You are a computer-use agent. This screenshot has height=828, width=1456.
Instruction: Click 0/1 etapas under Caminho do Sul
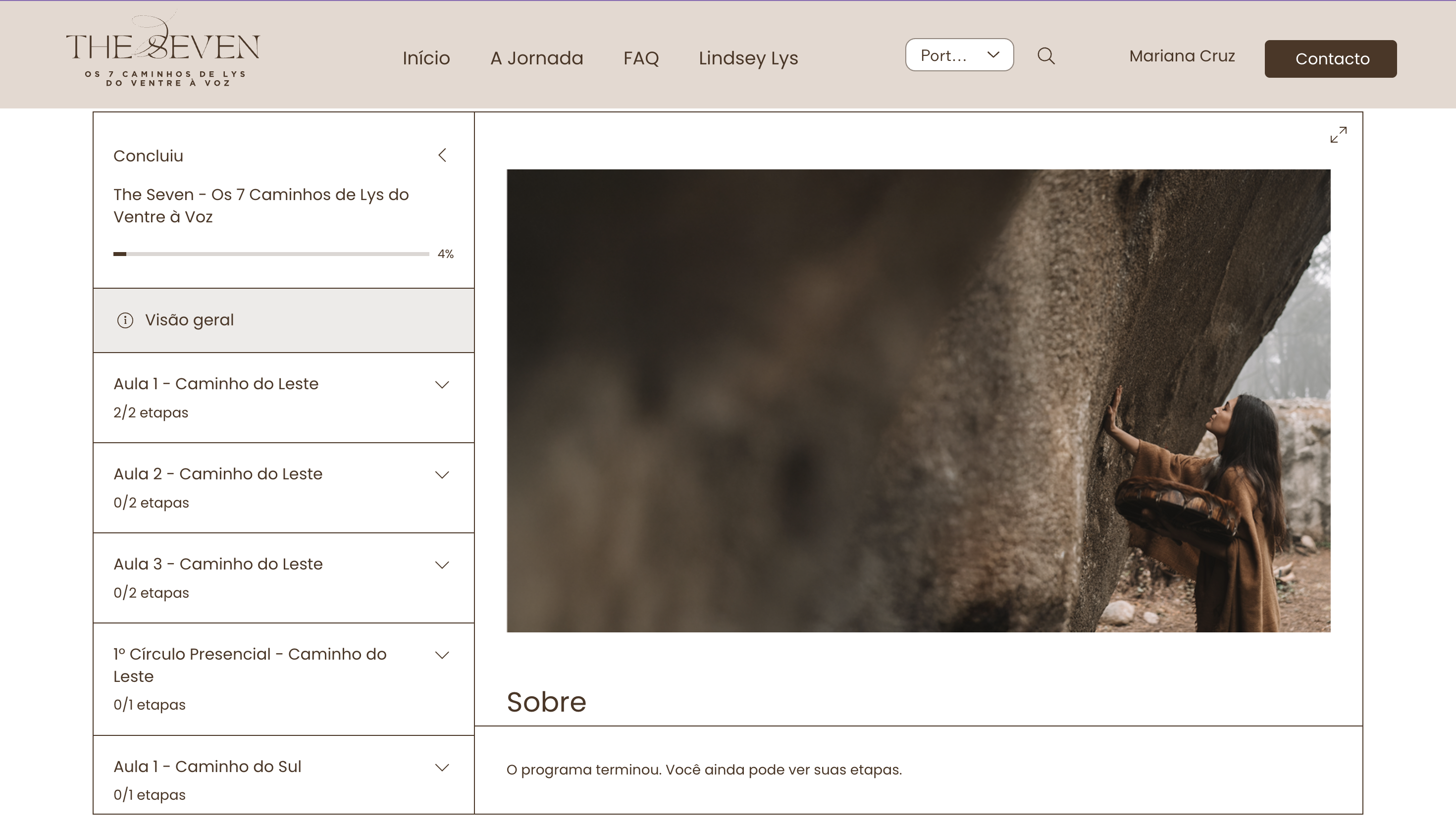tap(150, 794)
